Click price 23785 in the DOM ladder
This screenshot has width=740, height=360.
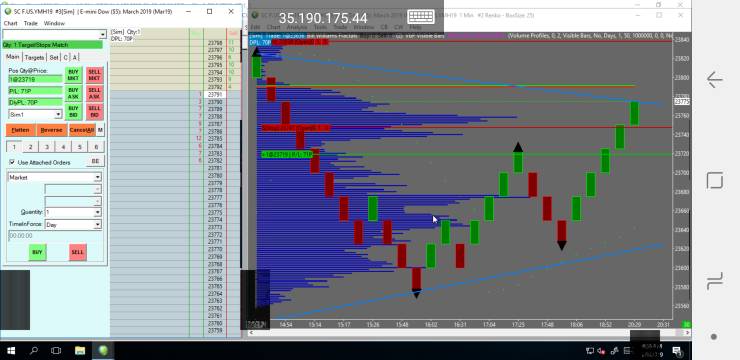point(215,139)
